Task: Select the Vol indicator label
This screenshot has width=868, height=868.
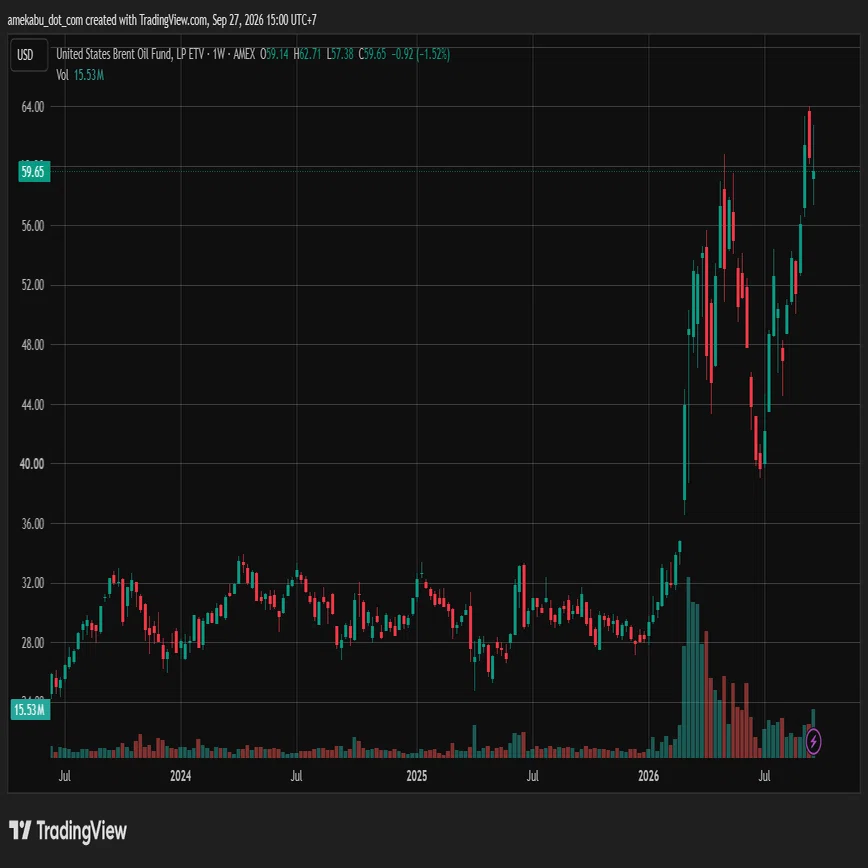Action: pos(63,75)
